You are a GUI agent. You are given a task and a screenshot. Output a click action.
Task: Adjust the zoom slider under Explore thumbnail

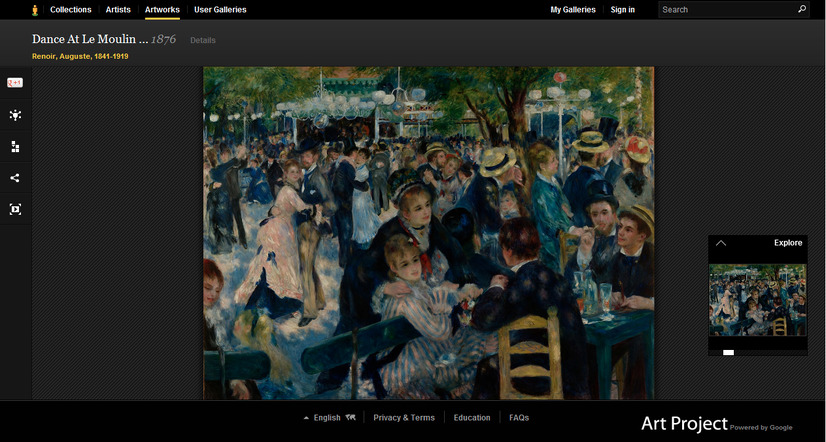729,352
